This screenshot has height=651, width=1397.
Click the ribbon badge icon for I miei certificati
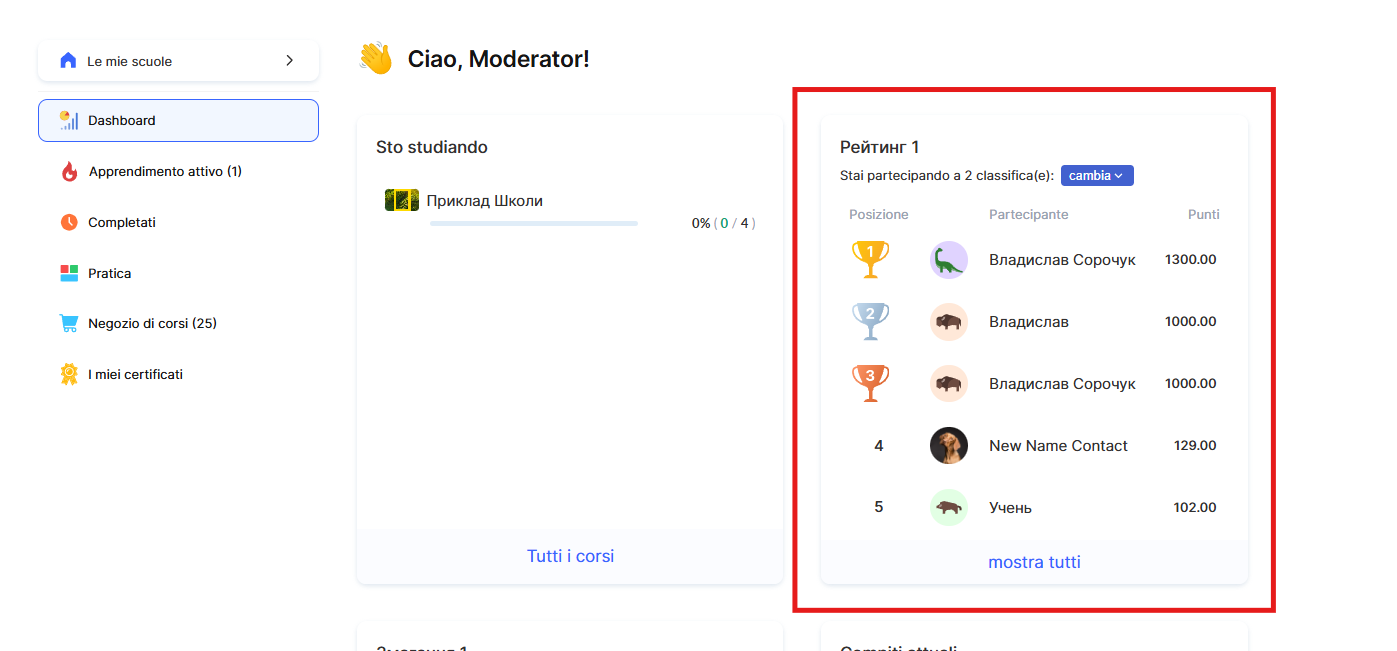tap(69, 374)
